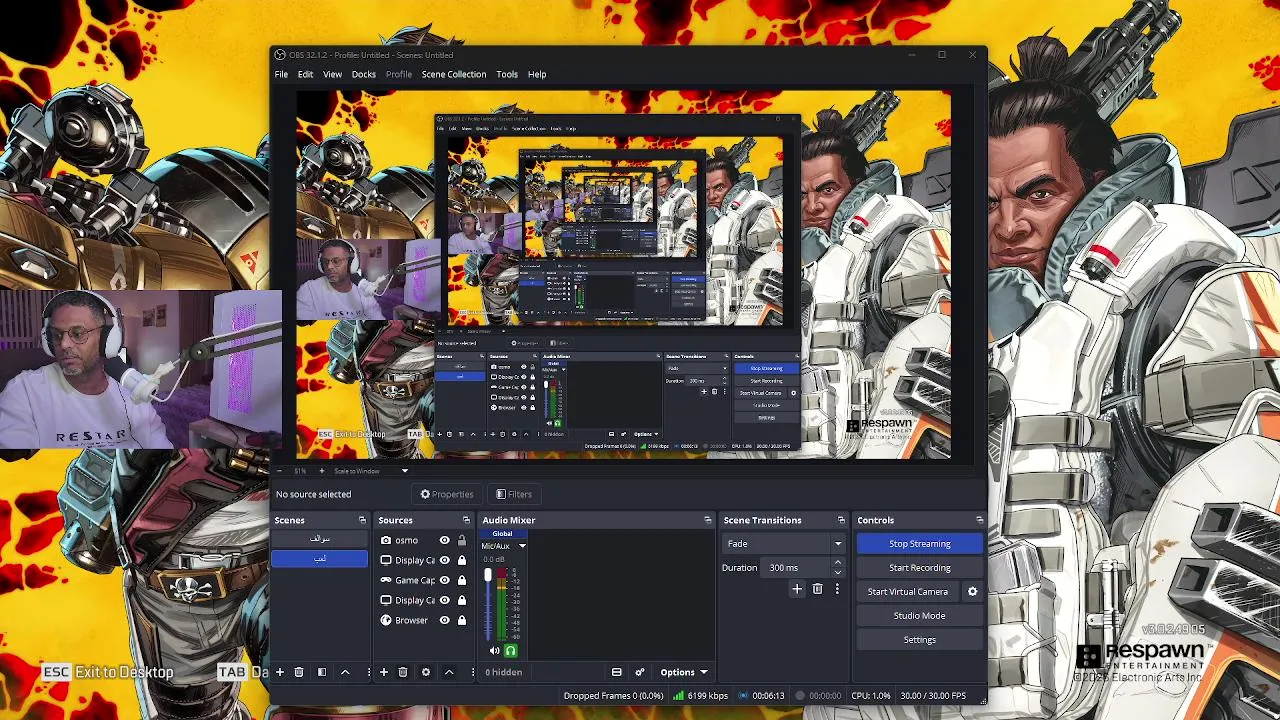Float the Scene Transitions dock icon

tap(841, 520)
